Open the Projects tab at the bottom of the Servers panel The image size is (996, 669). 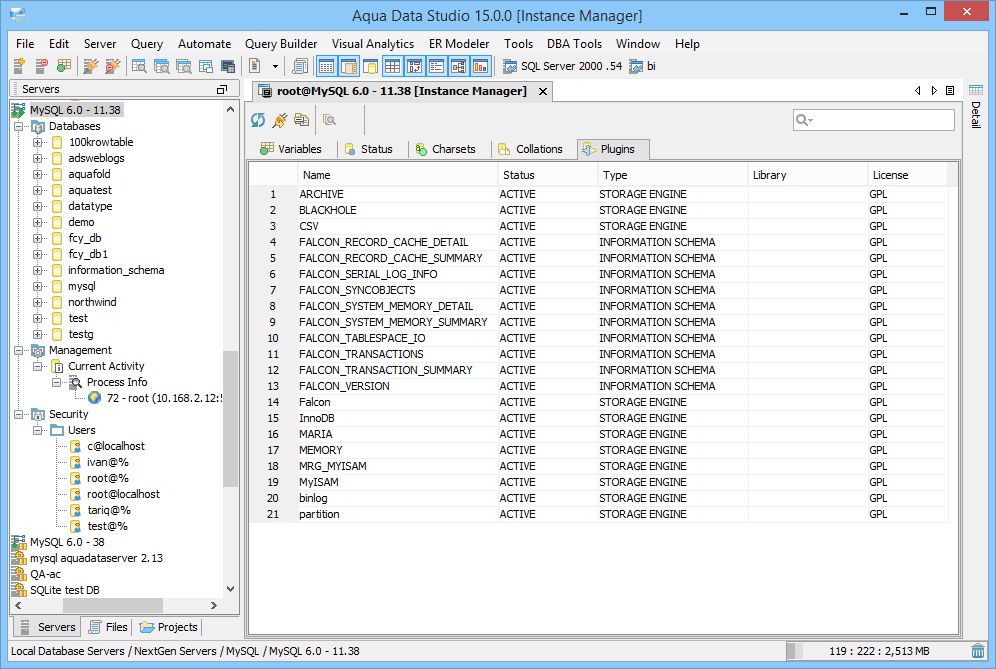[169, 627]
